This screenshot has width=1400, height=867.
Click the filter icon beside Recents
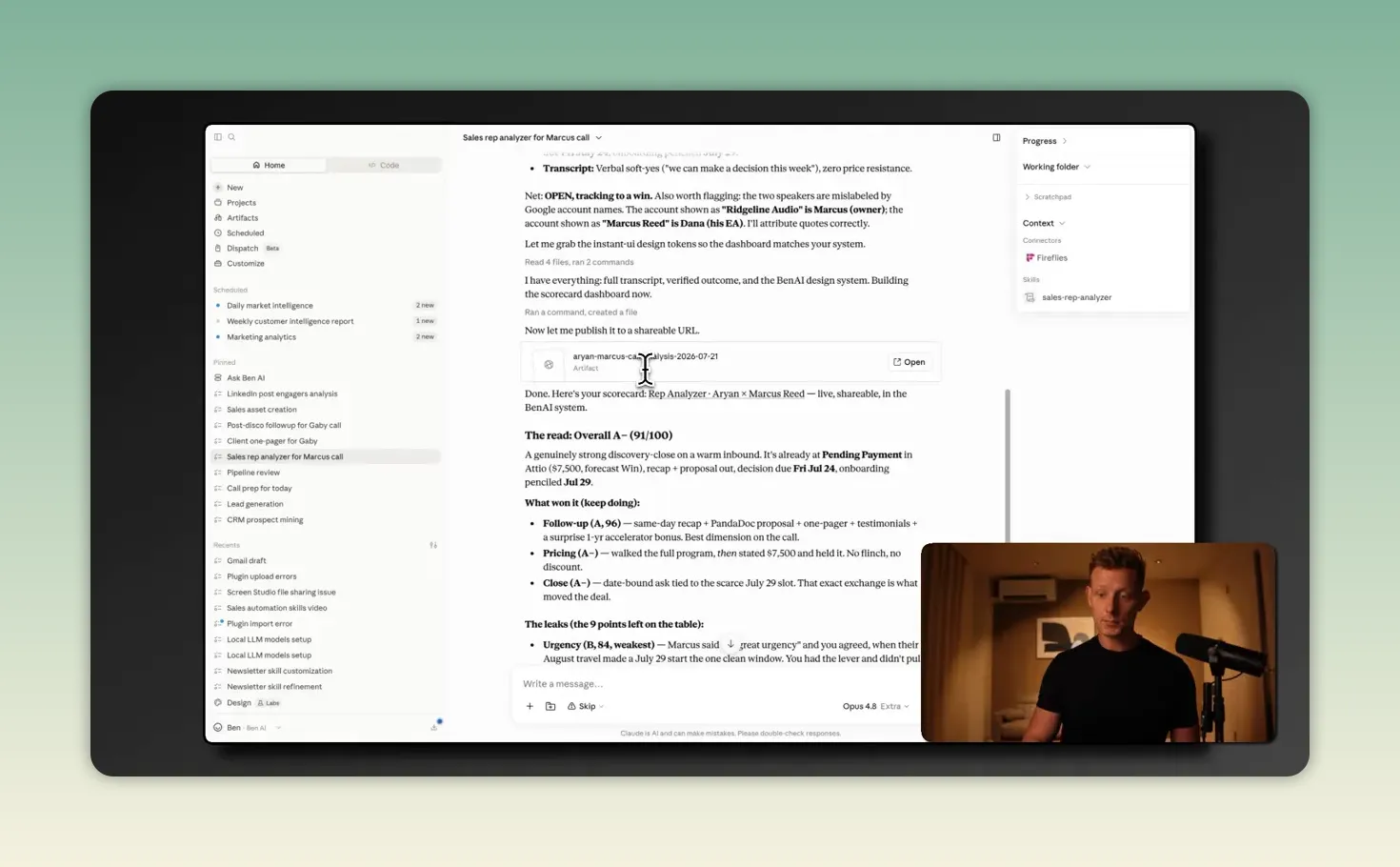pos(433,545)
